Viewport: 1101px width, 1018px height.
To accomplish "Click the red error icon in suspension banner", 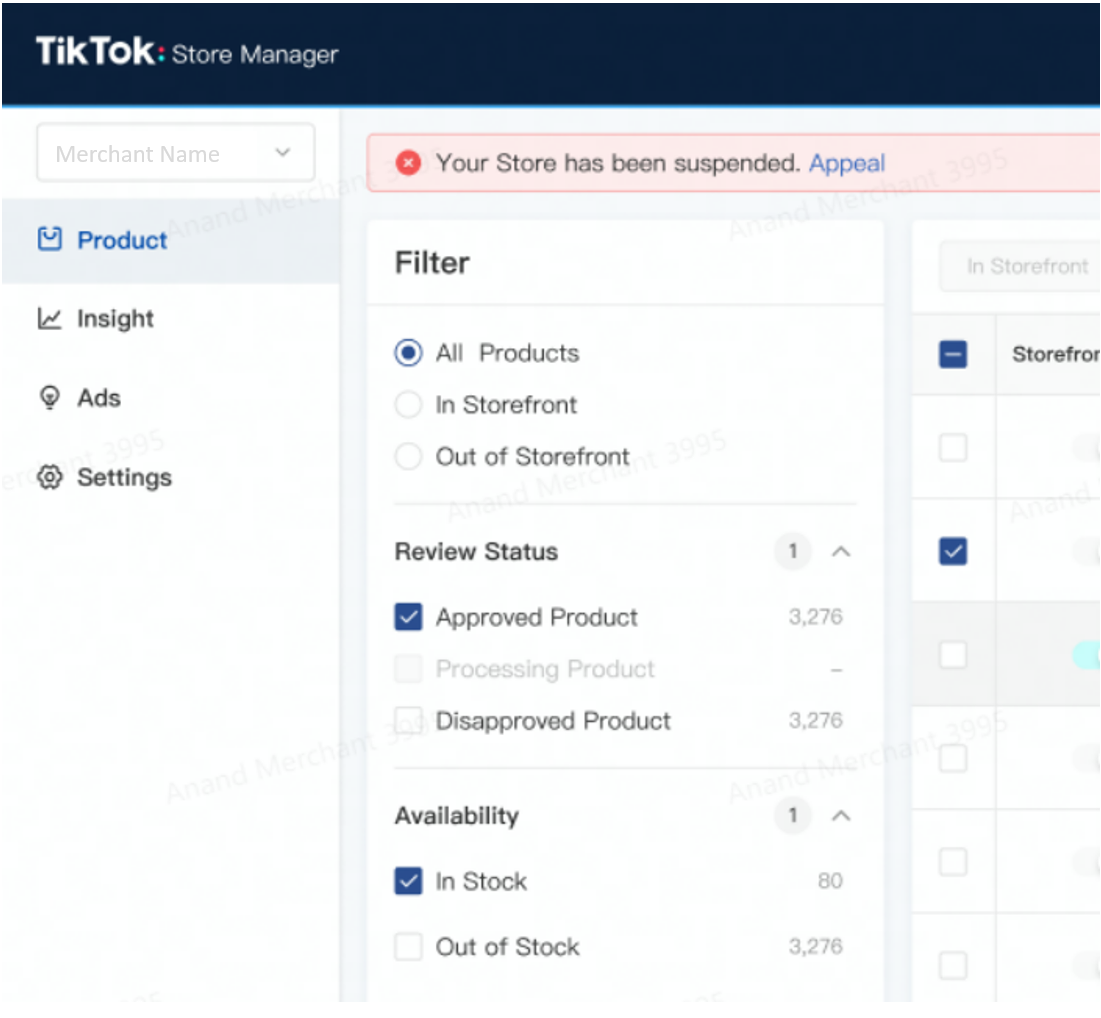I will coord(408,163).
